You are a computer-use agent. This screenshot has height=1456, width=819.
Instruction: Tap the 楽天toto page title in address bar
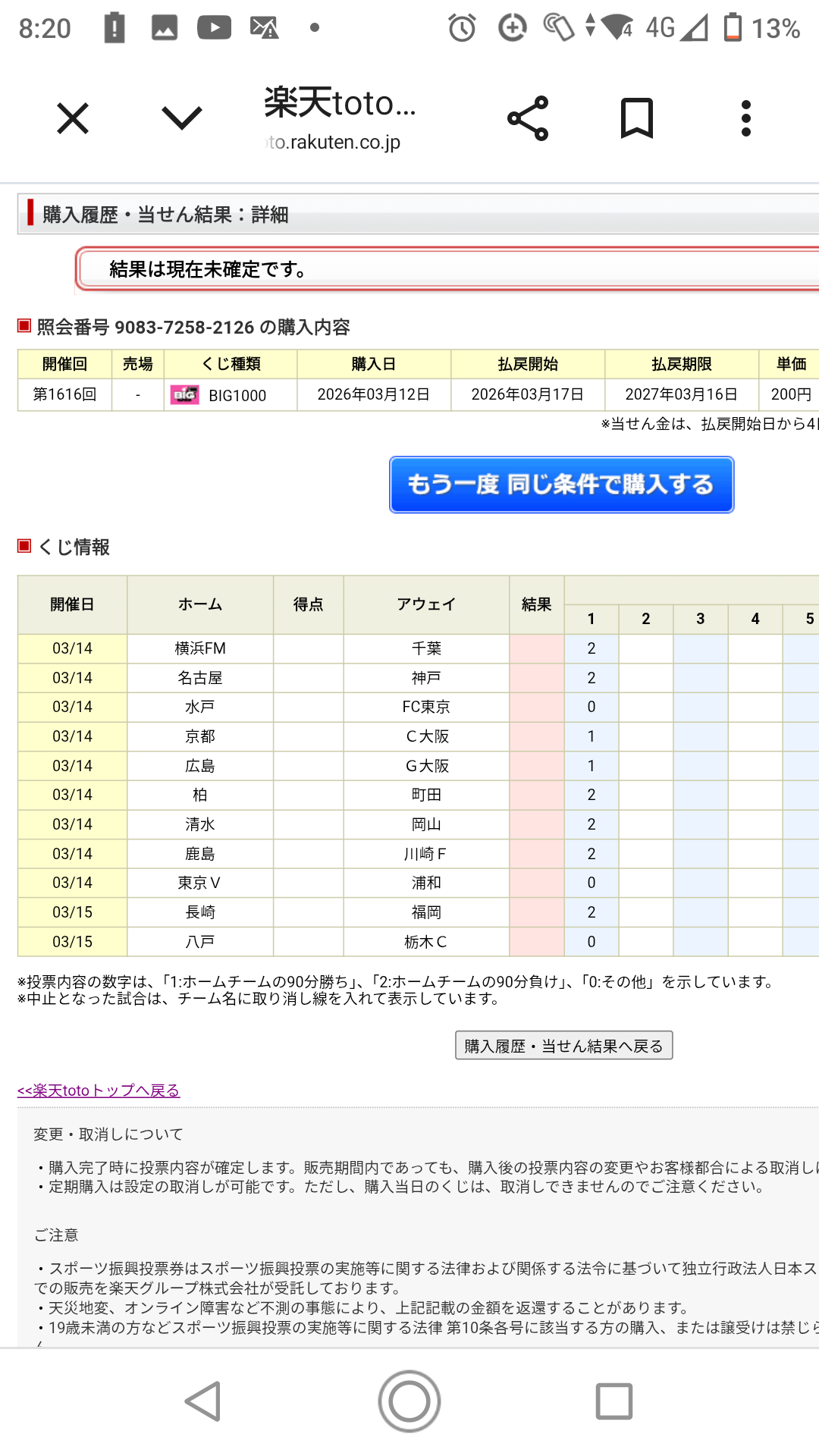point(340,104)
